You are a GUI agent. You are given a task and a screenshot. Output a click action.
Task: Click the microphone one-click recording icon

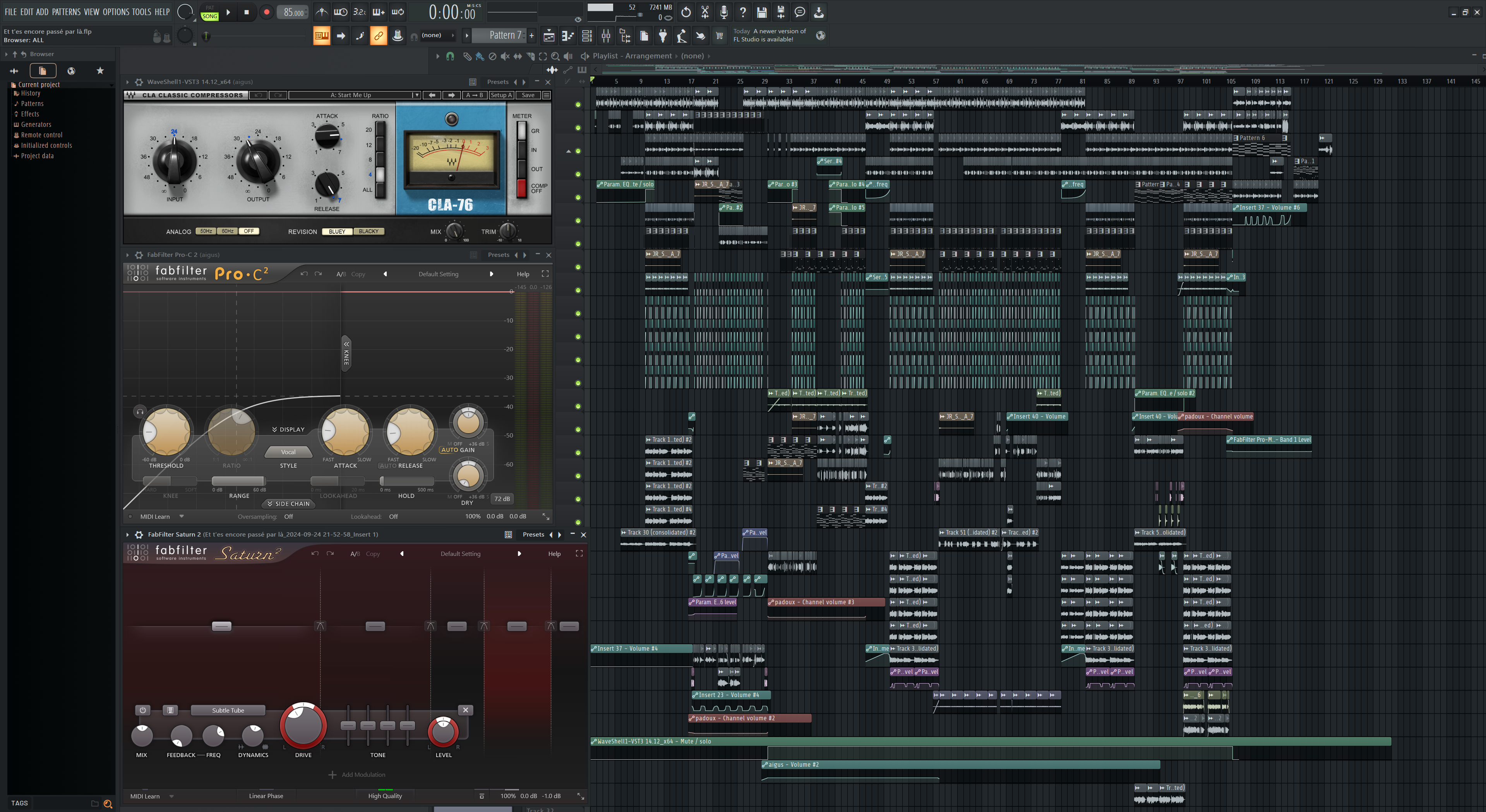(x=724, y=12)
